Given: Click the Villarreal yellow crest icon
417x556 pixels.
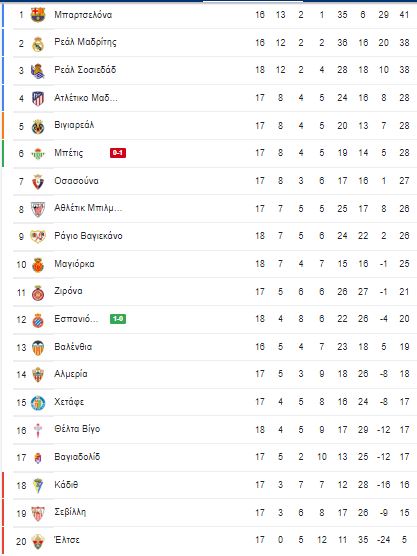Looking at the screenshot, I should point(38,127).
